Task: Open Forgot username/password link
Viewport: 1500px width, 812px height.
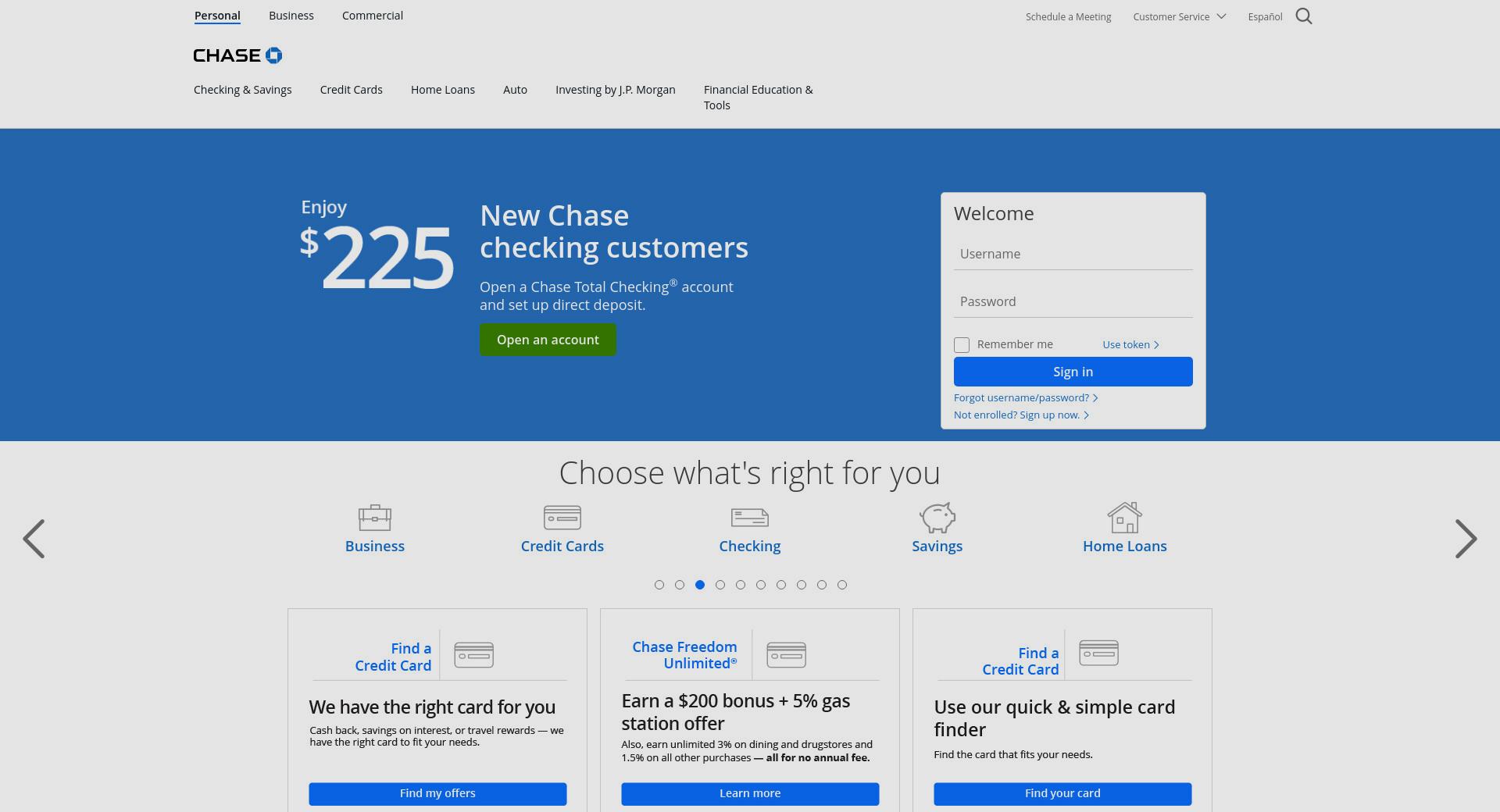Action: tap(1026, 397)
